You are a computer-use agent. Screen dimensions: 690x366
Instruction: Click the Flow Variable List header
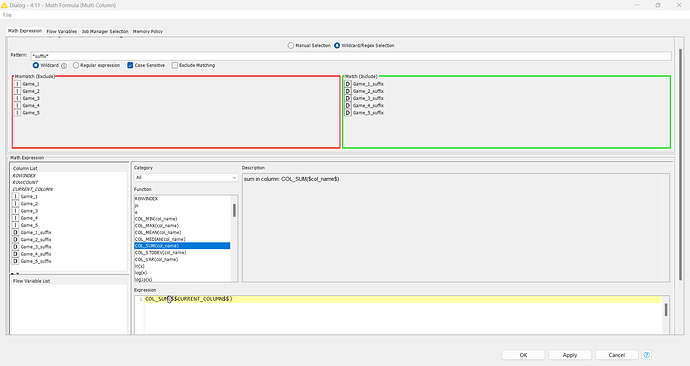tap(32, 281)
